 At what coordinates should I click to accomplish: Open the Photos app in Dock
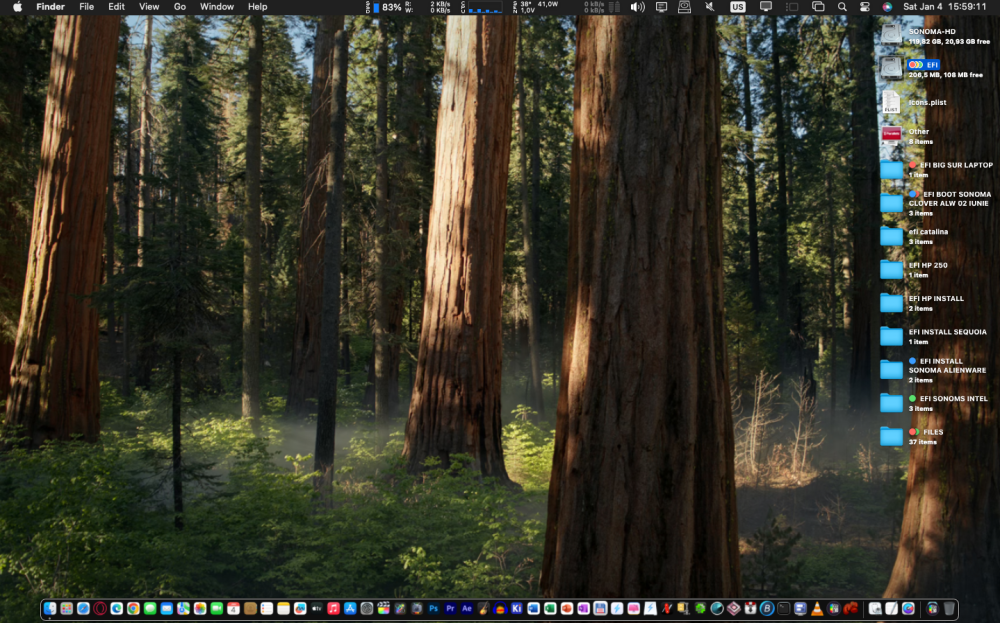click(200, 608)
